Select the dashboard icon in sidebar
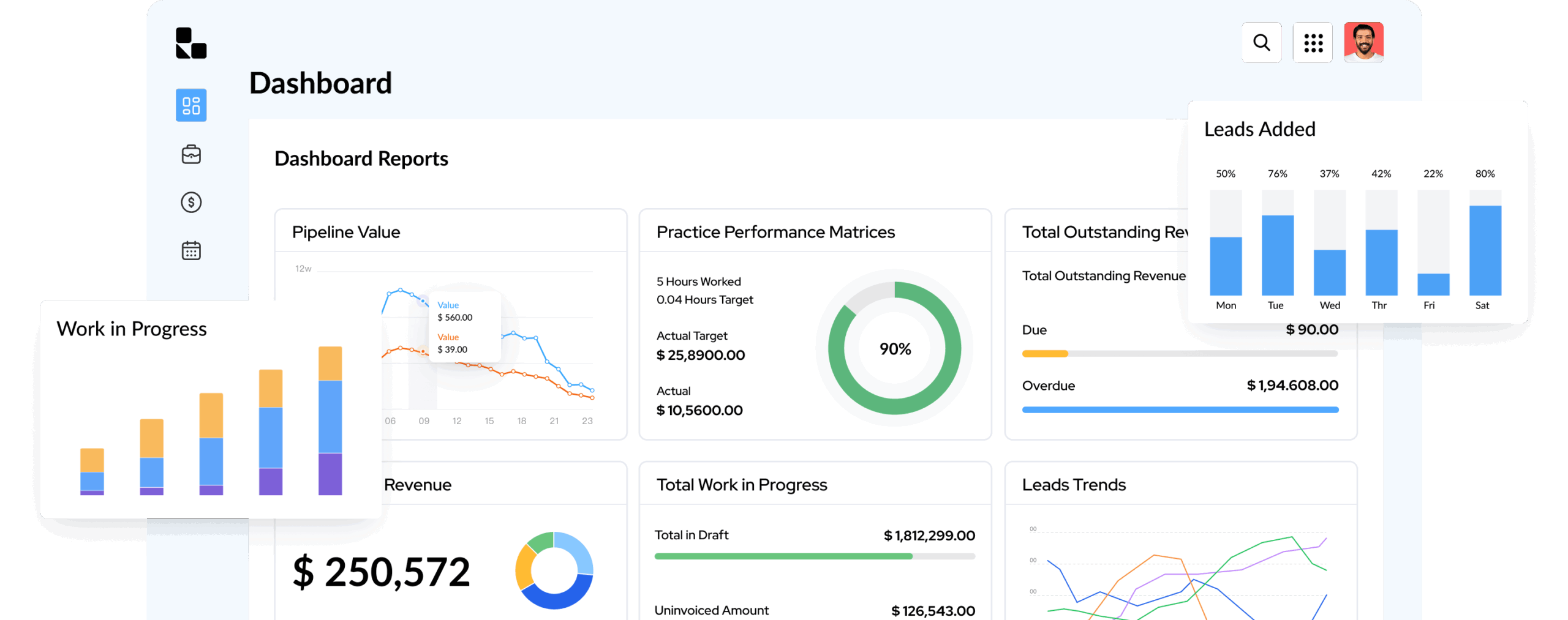The width and height of the screenshot is (1568, 620). pyautogui.click(x=191, y=105)
